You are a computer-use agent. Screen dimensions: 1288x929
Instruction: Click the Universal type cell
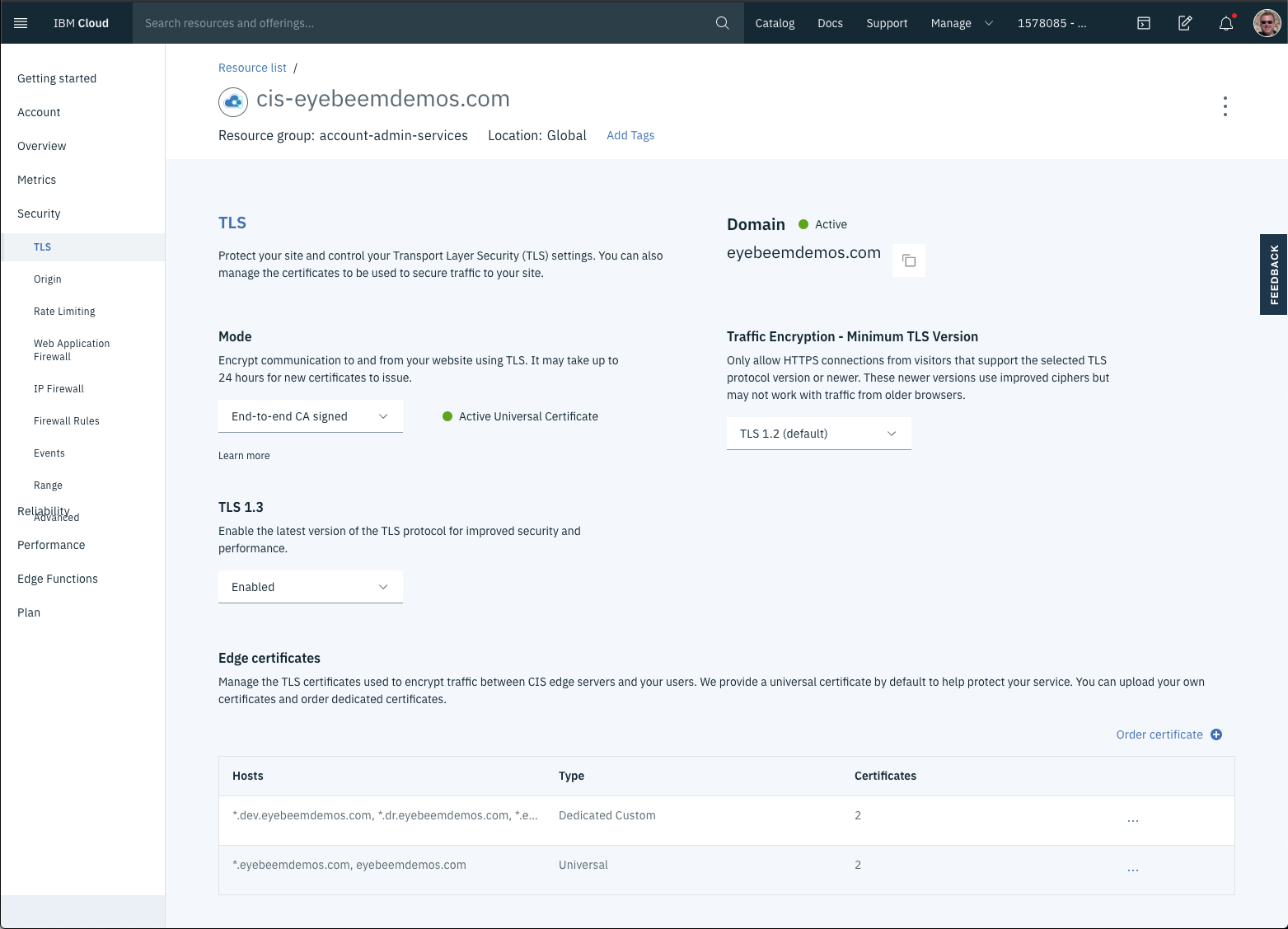point(583,865)
